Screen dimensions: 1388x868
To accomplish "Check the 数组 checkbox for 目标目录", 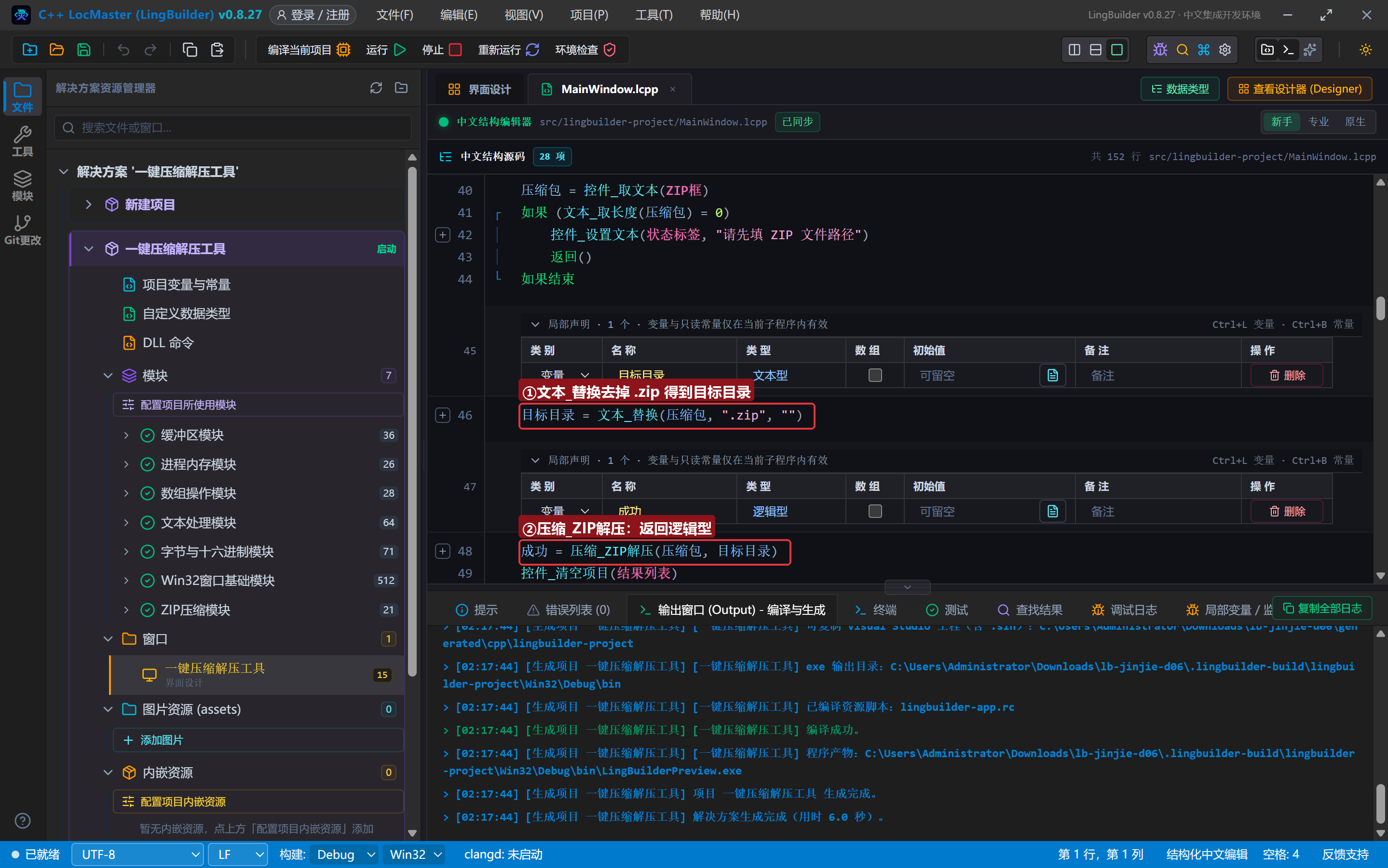I will coord(875,376).
